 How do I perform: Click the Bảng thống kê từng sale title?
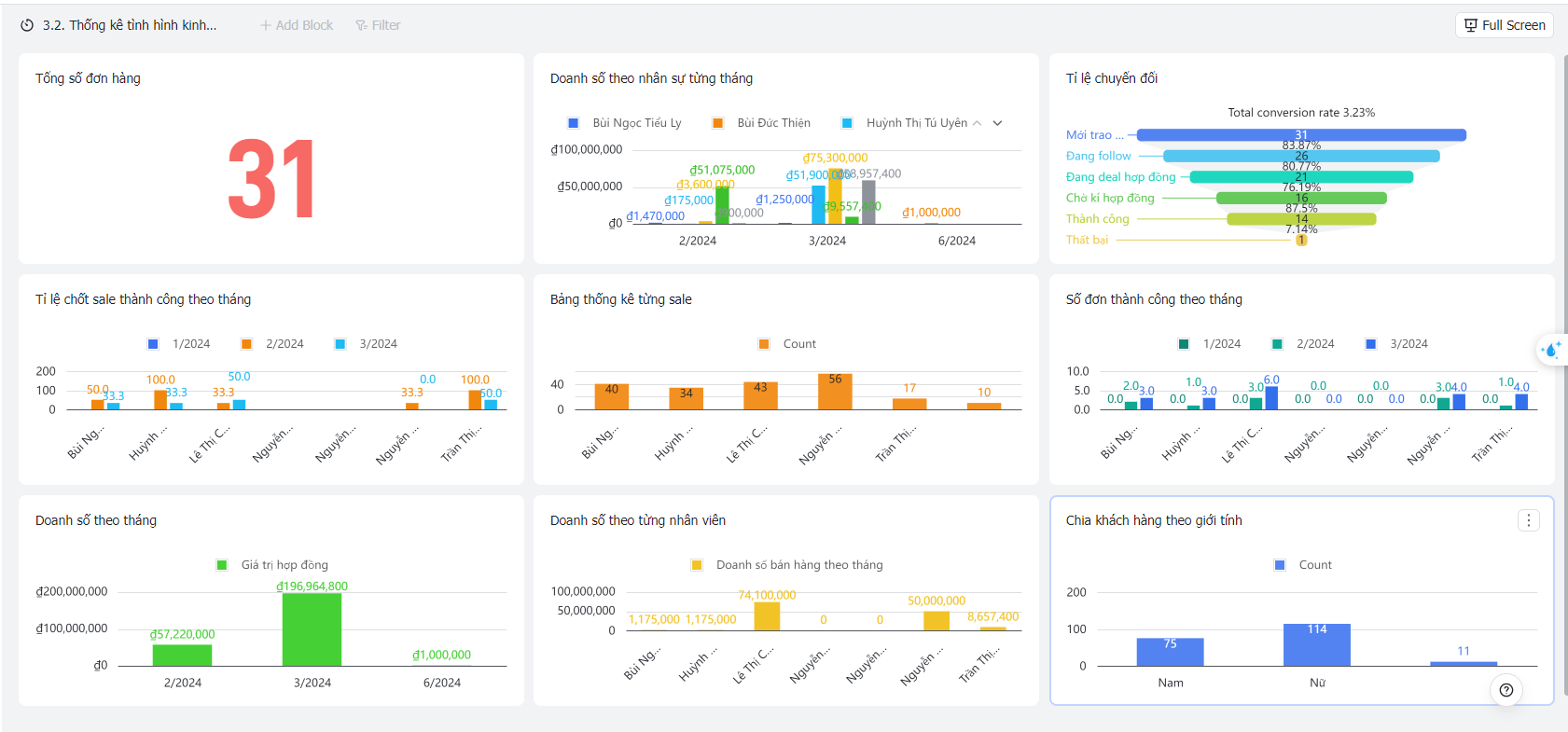621,299
